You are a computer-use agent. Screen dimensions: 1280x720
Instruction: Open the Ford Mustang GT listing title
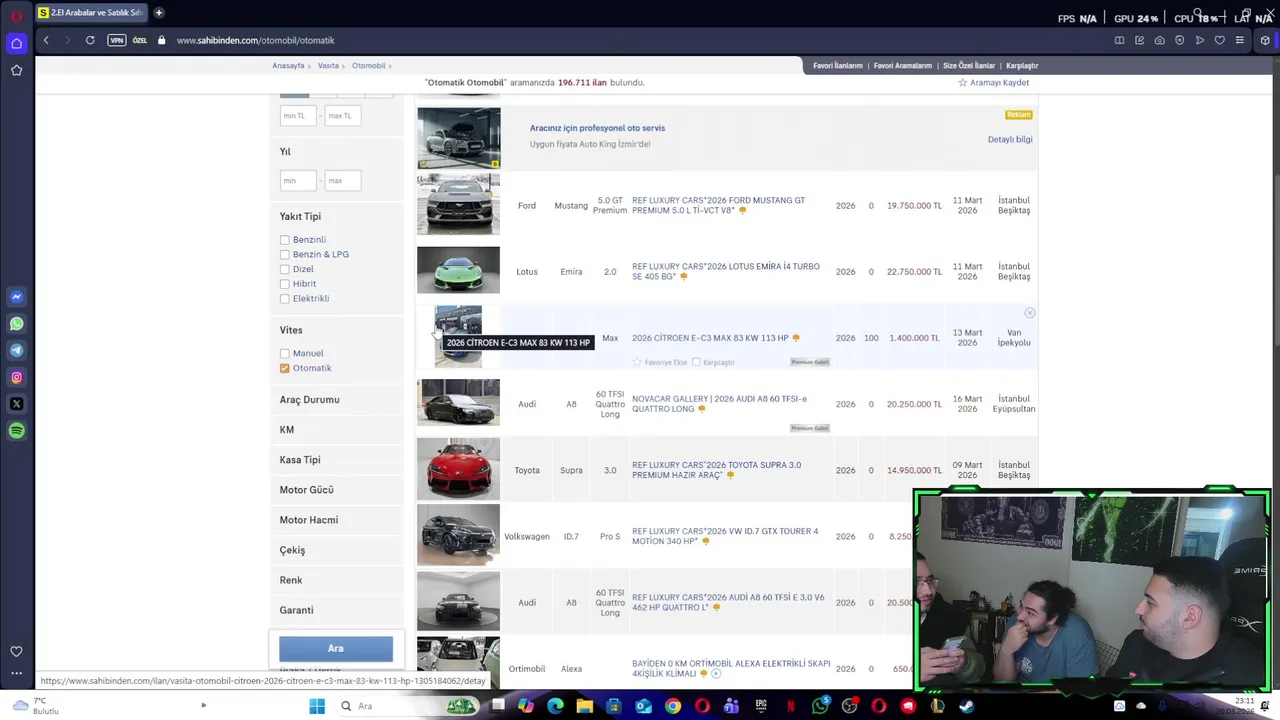718,206
